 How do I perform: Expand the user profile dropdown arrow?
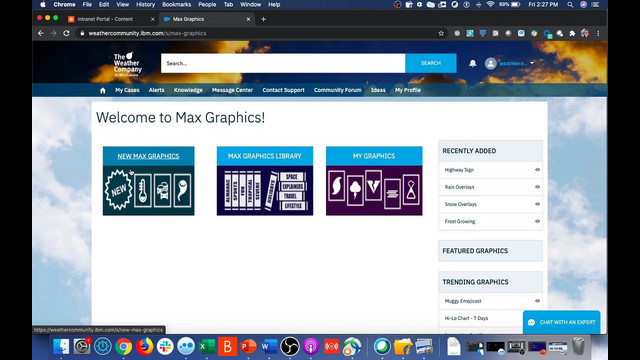click(532, 63)
